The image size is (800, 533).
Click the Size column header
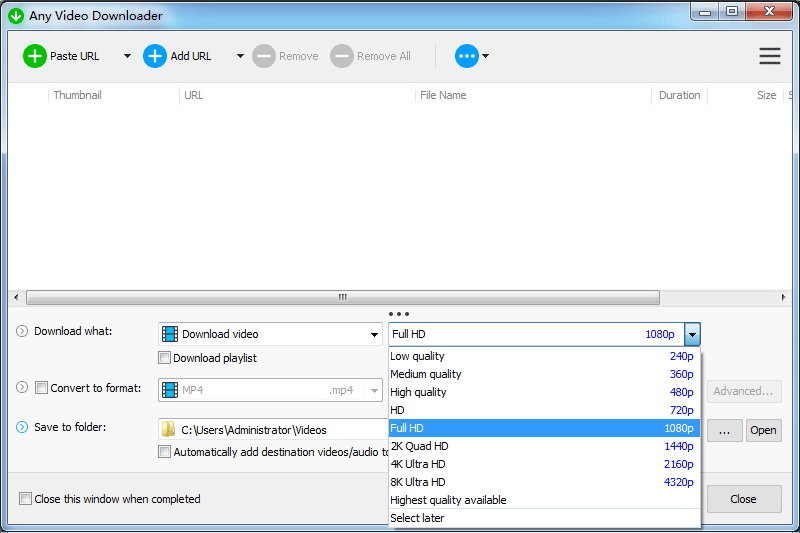point(766,95)
